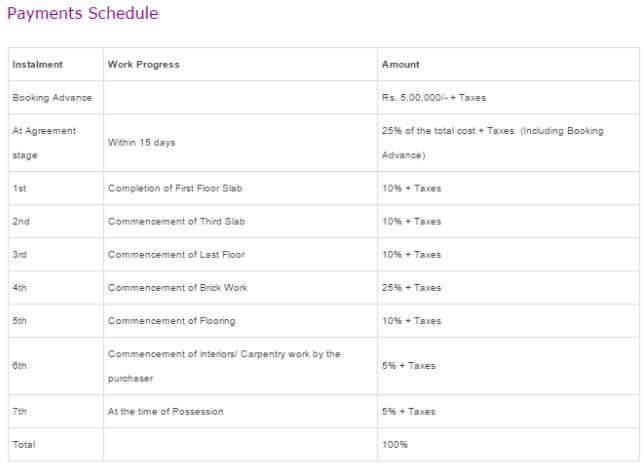This screenshot has height=470, width=644.
Task: Select the 25% + Taxes amount for 4th instalment
Action: (x=411, y=288)
